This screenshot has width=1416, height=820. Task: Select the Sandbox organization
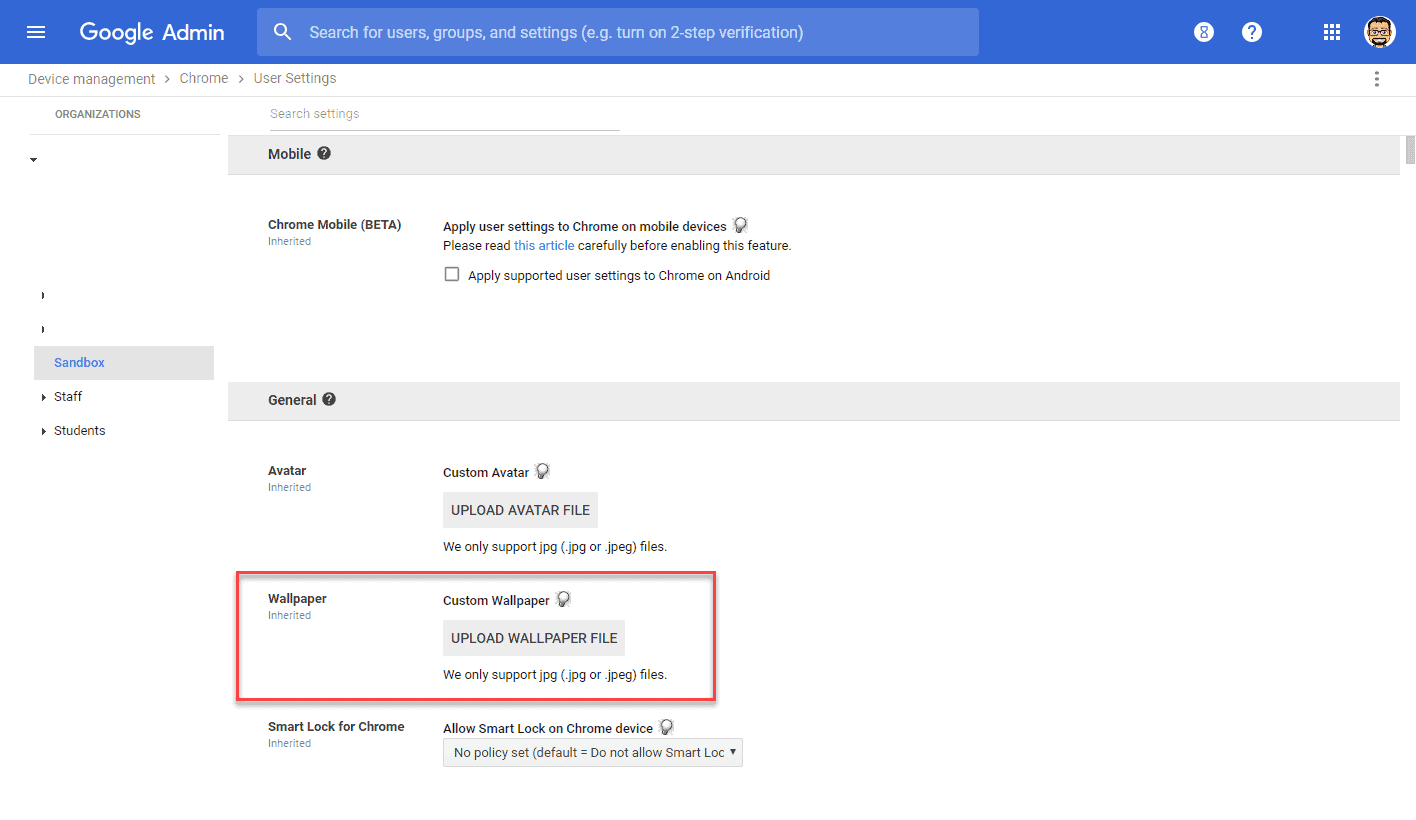[124, 363]
